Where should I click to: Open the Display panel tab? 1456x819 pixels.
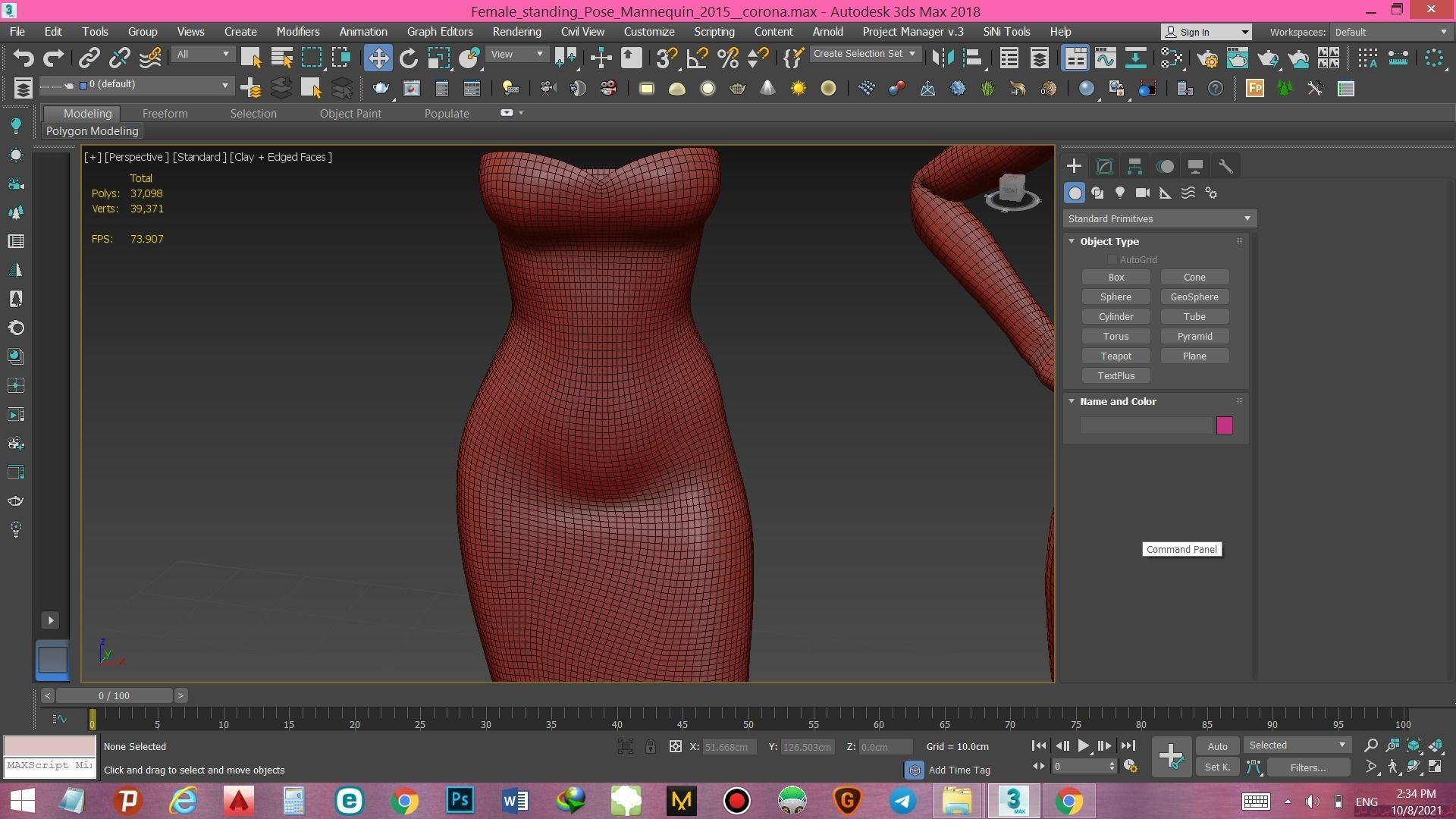pyautogui.click(x=1195, y=166)
